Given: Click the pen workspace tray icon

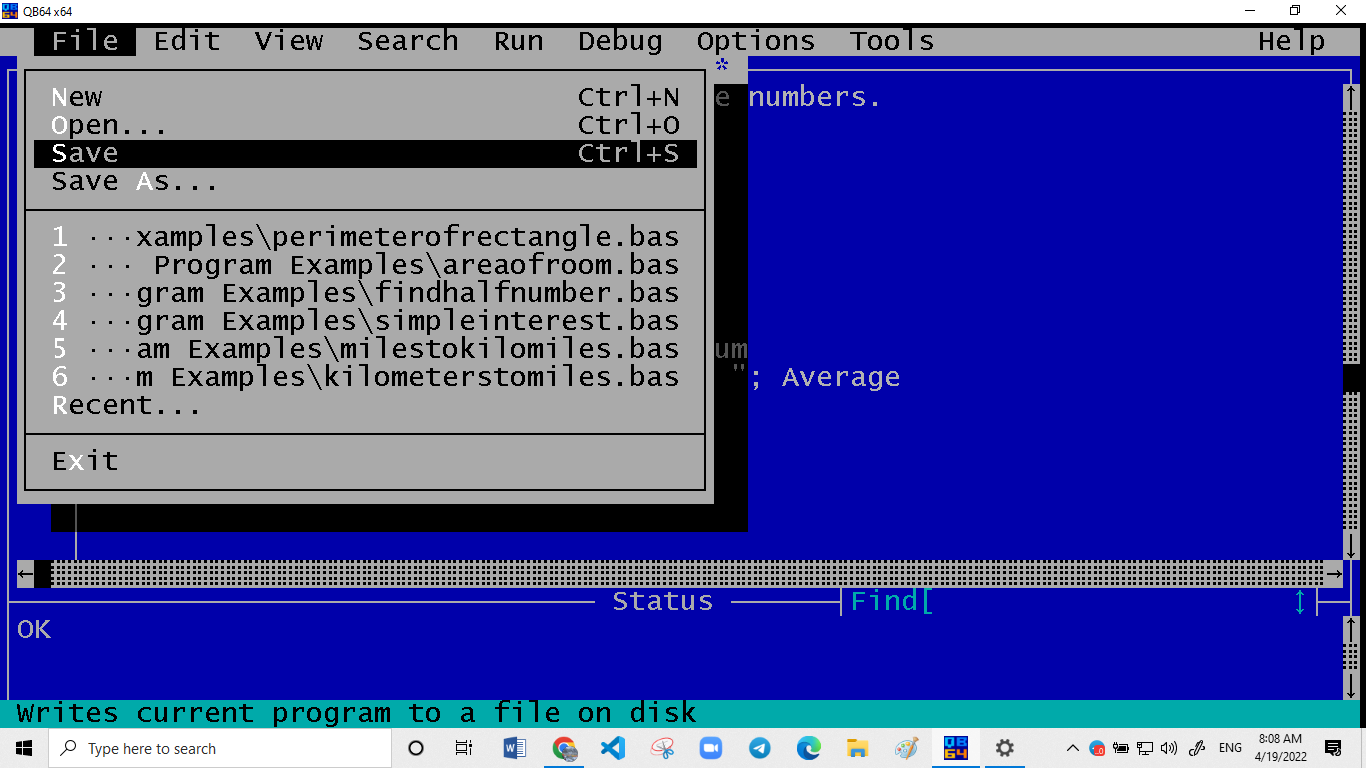Looking at the screenshot, I should point(1197,748).
